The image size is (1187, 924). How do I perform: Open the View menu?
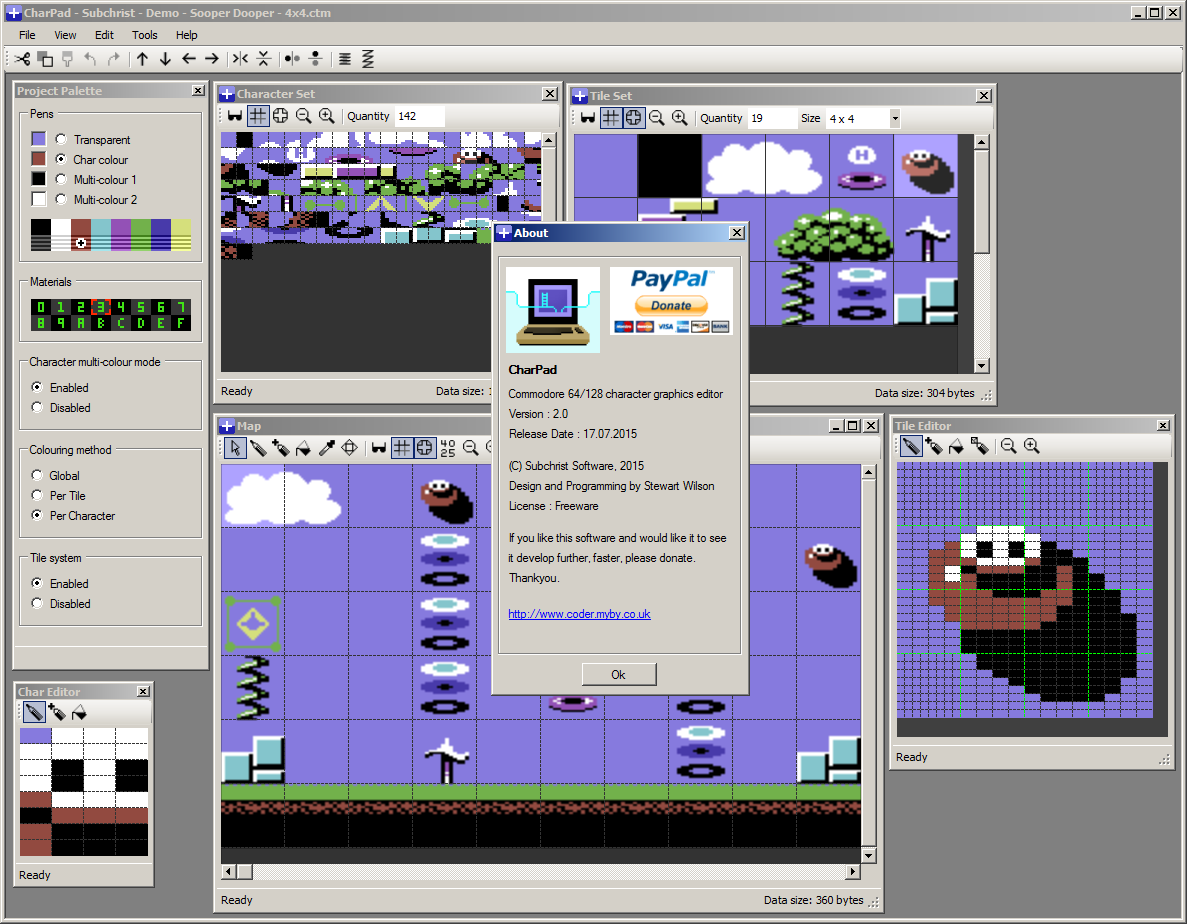(x=65, y=35)
